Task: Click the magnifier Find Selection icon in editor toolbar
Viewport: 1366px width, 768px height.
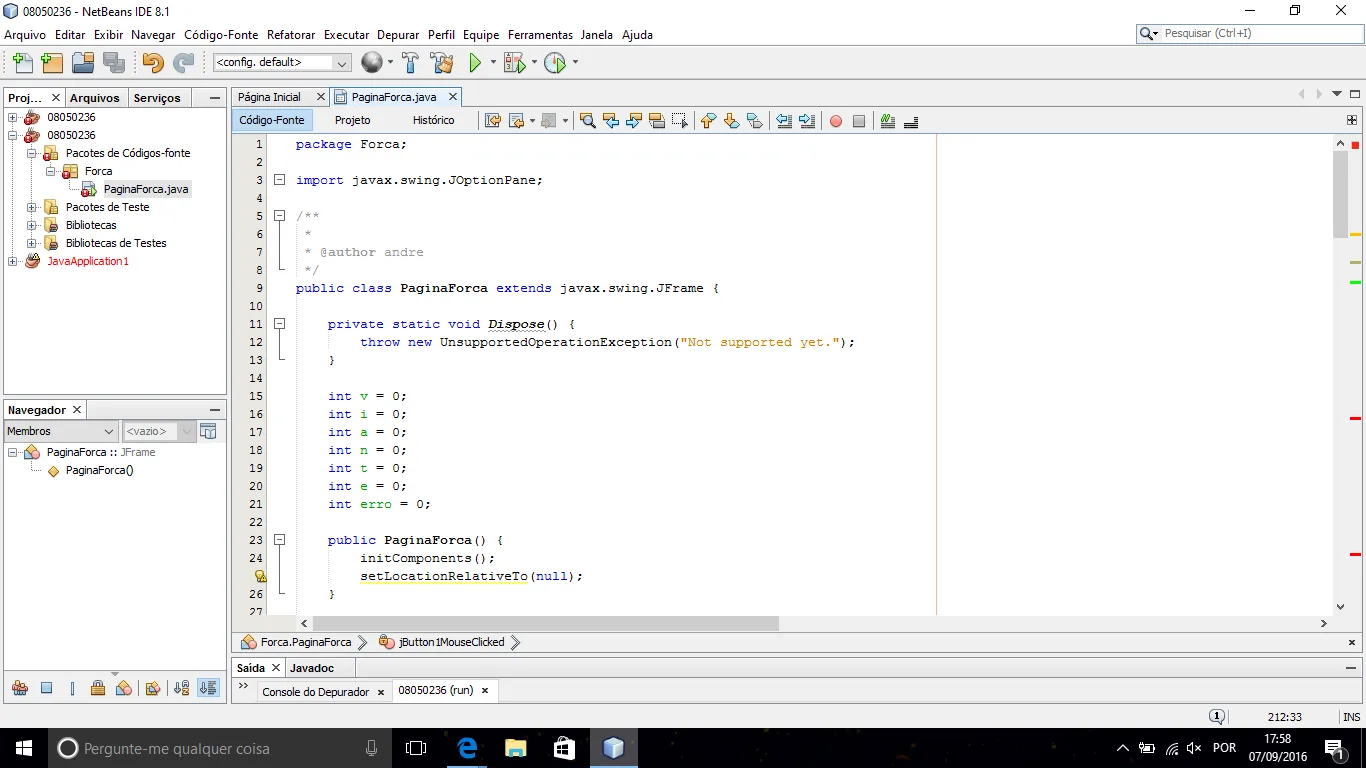Action: click(588, 121)
